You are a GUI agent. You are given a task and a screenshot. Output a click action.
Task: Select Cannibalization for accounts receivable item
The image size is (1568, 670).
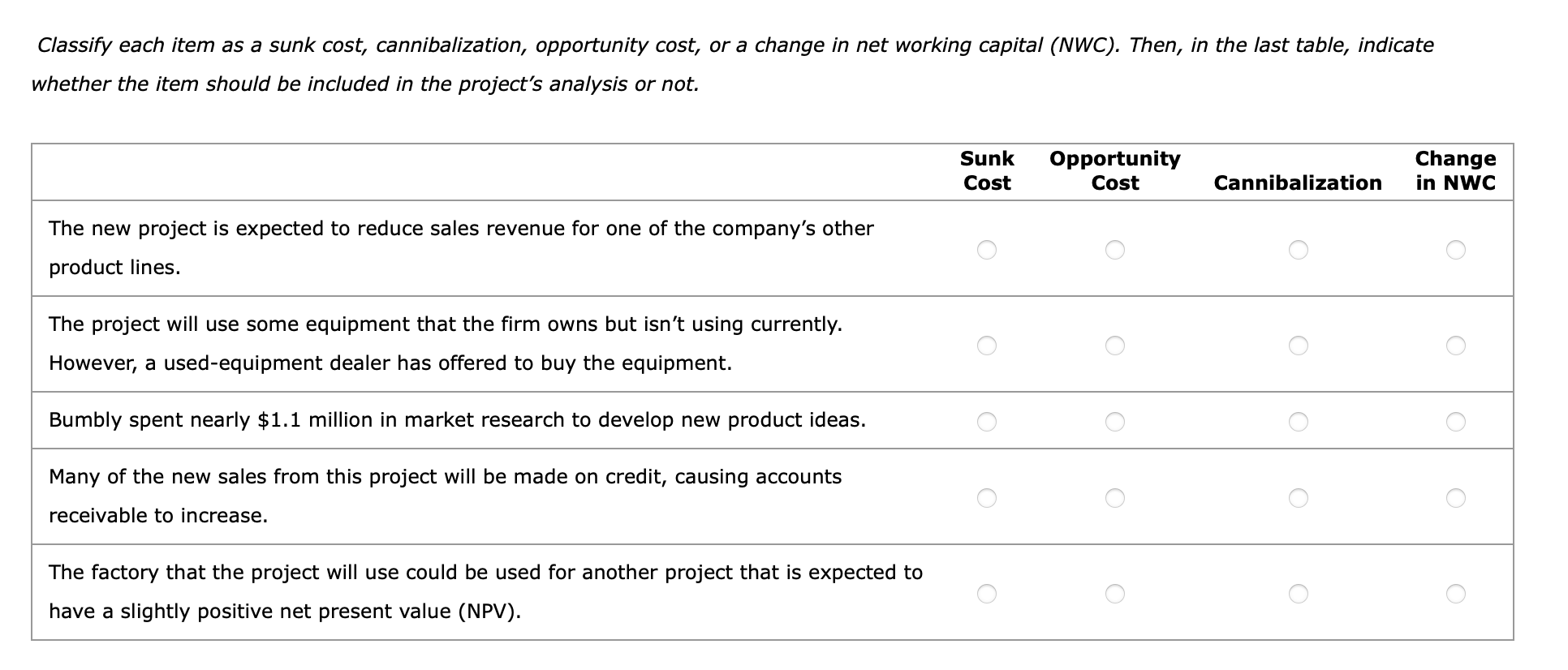(x=1299, y=497)
